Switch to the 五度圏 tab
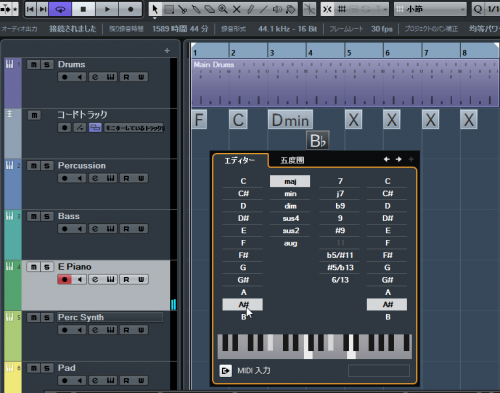 point(292,161)
